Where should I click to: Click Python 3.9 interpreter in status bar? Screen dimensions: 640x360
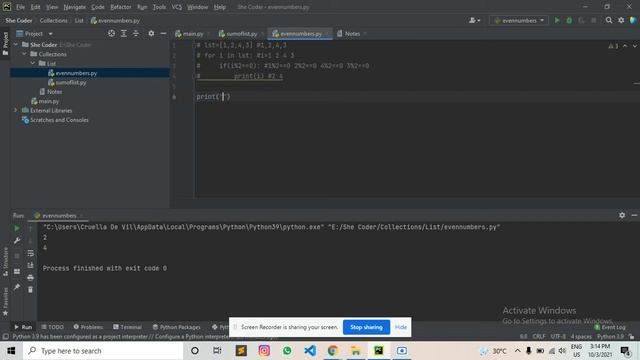(x=610, y=337)
